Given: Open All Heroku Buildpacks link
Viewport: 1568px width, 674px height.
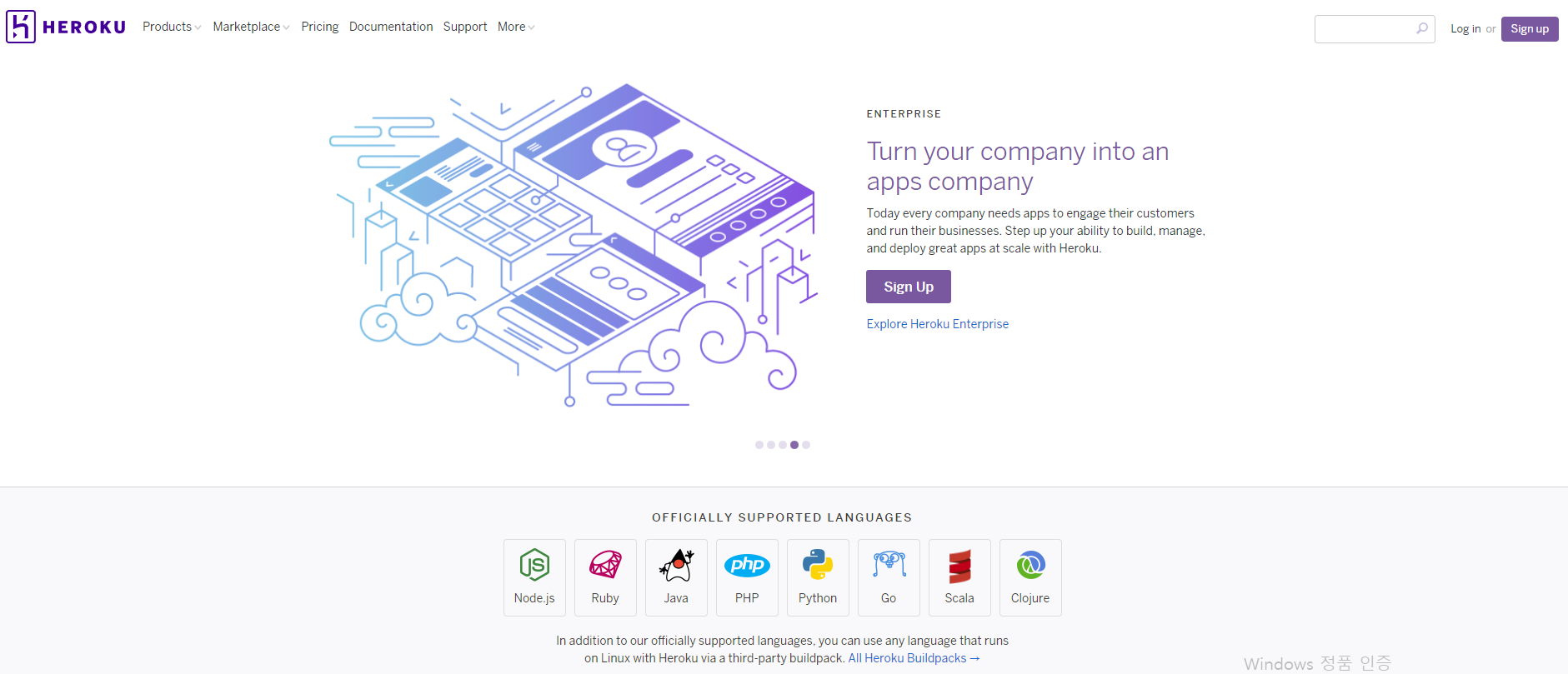Looking at the screenshot, I should pyautogui.click(x=914, y=658).
